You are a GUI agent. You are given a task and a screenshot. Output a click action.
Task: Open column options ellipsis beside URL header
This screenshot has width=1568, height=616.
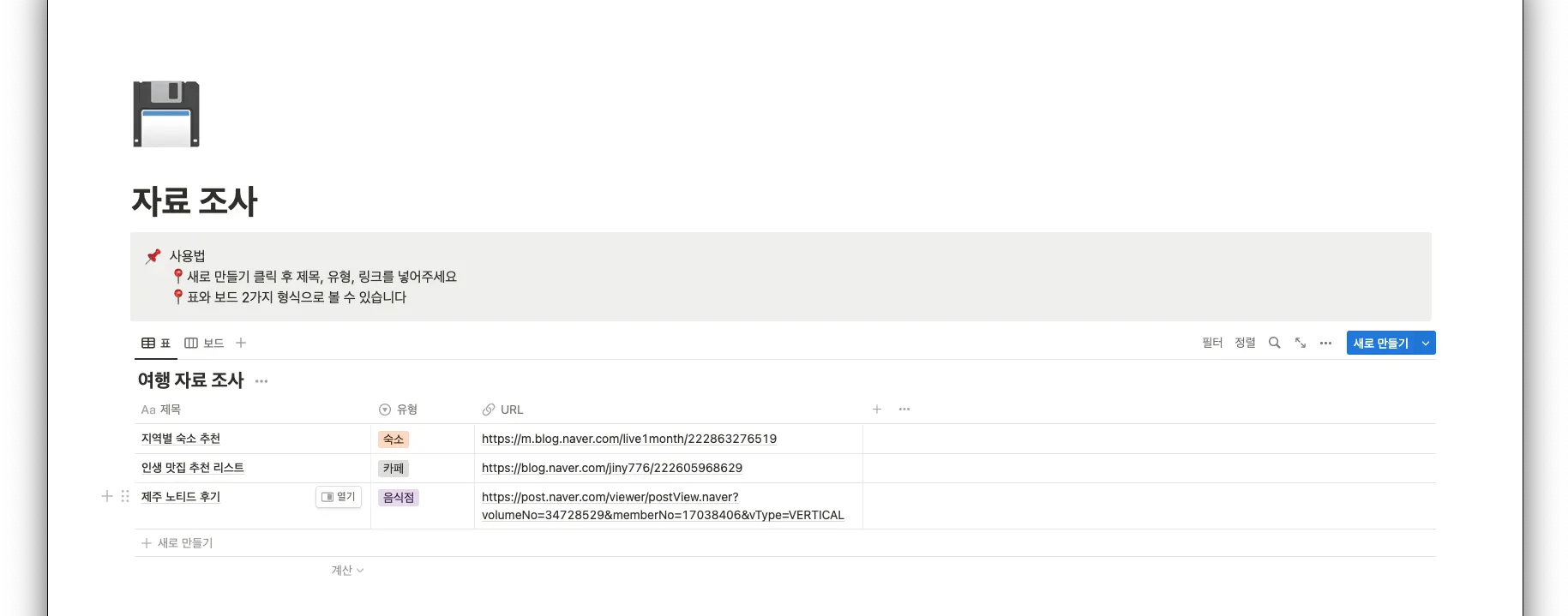(904, 410)
